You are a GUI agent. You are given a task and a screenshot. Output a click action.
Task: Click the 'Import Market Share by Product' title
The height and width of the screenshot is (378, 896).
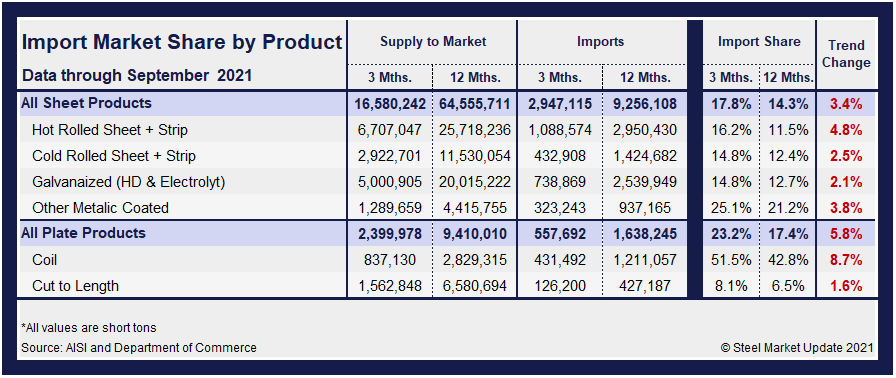coord(182,42)
